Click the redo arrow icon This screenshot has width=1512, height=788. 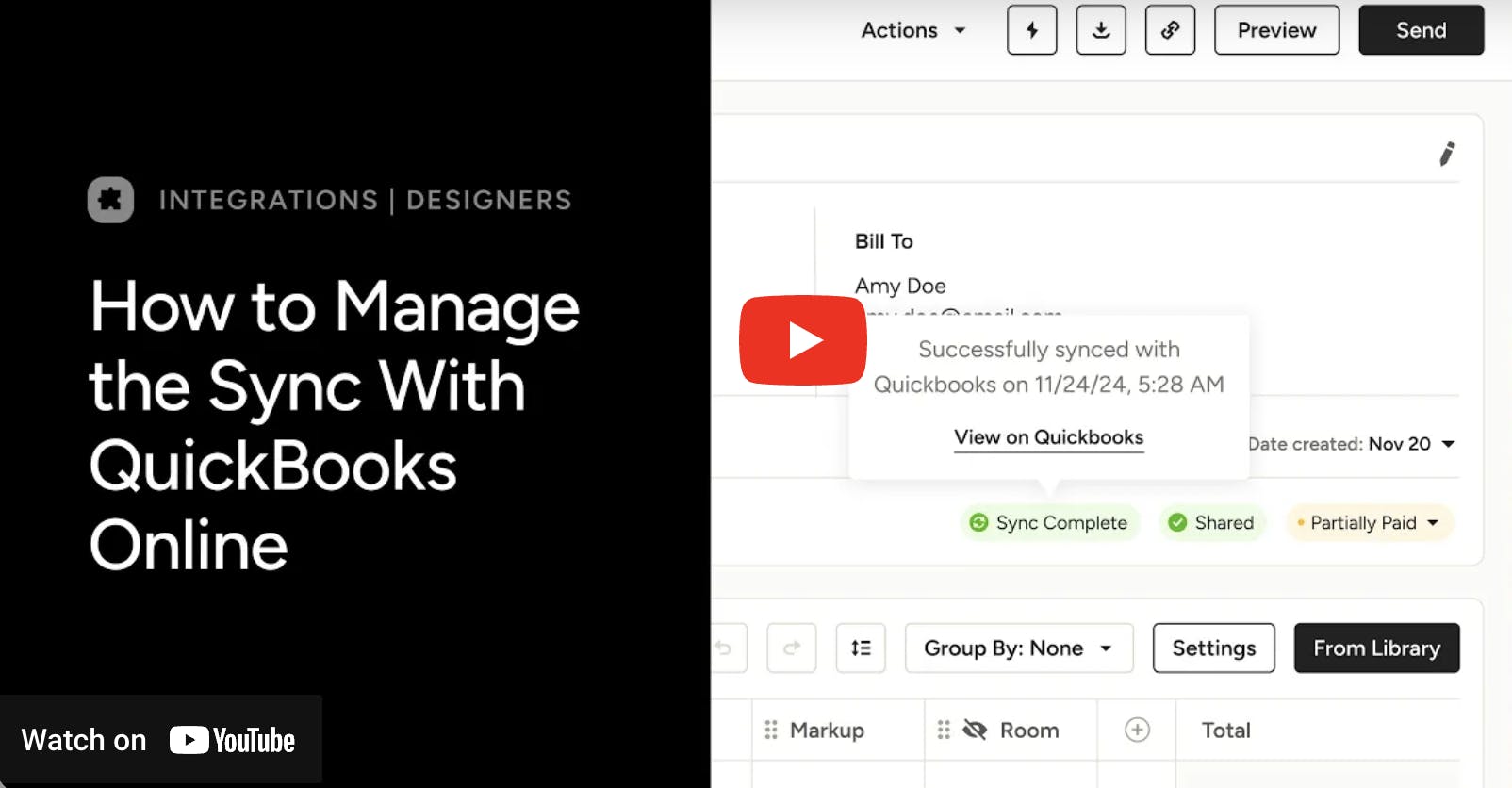tap(792, 648)
